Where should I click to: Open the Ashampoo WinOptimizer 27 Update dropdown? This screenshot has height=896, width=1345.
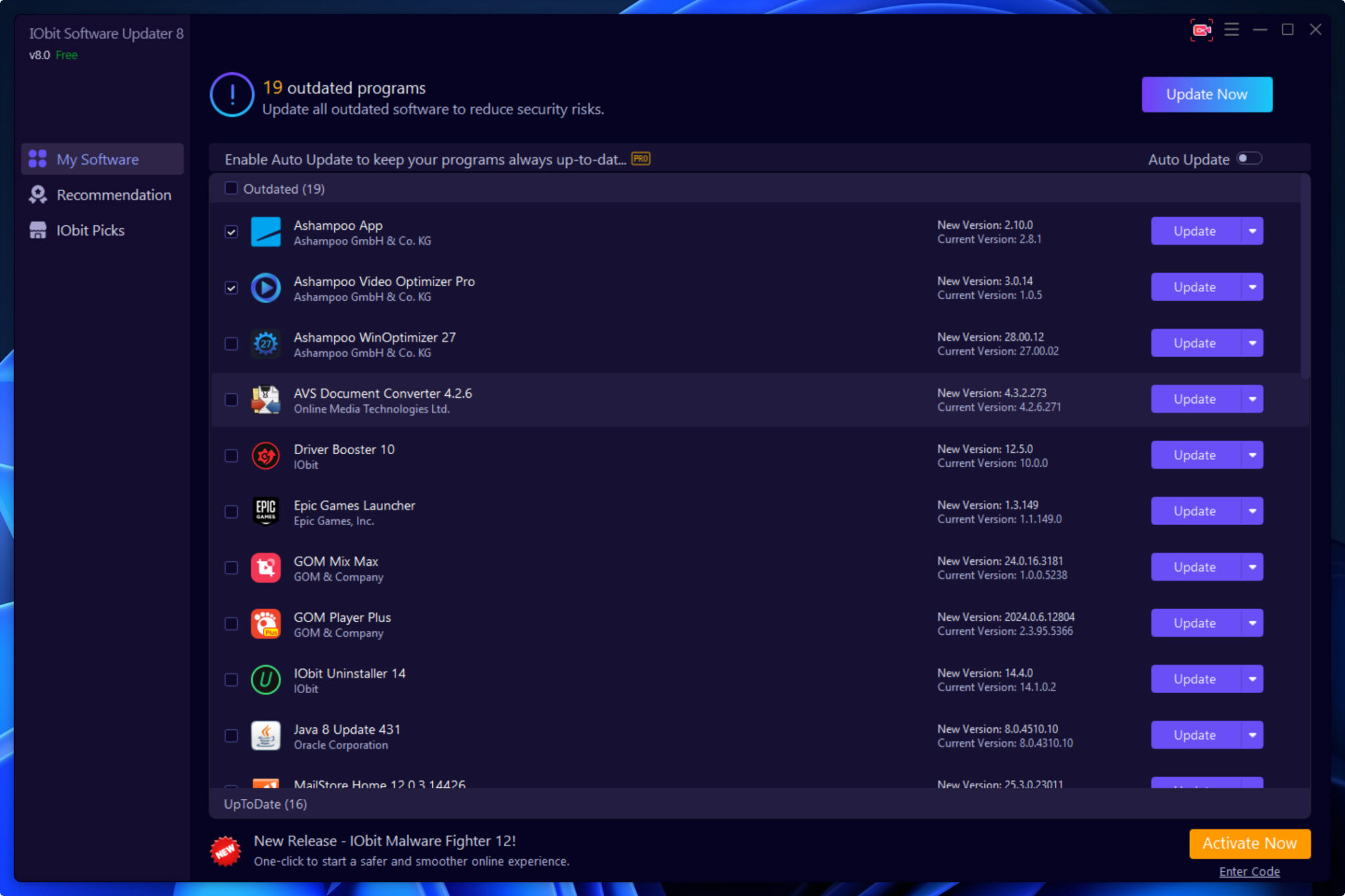1252,342
